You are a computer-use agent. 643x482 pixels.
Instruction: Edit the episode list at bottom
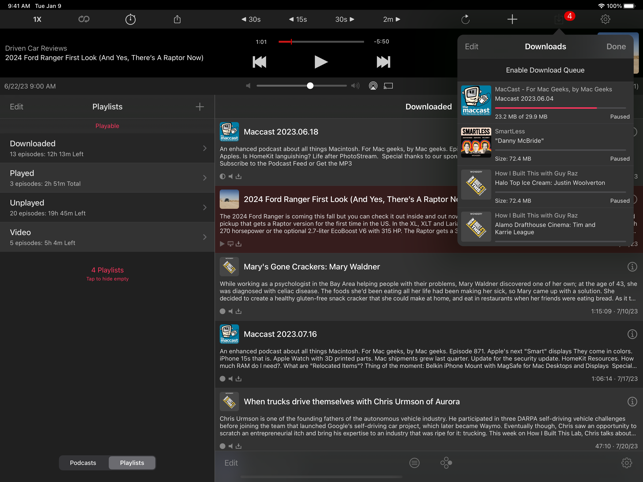[x=231, y=463]
